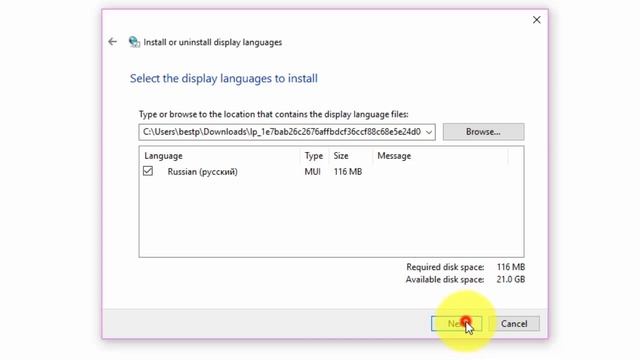Click the display languages globe icon

[x=134, y=42]
